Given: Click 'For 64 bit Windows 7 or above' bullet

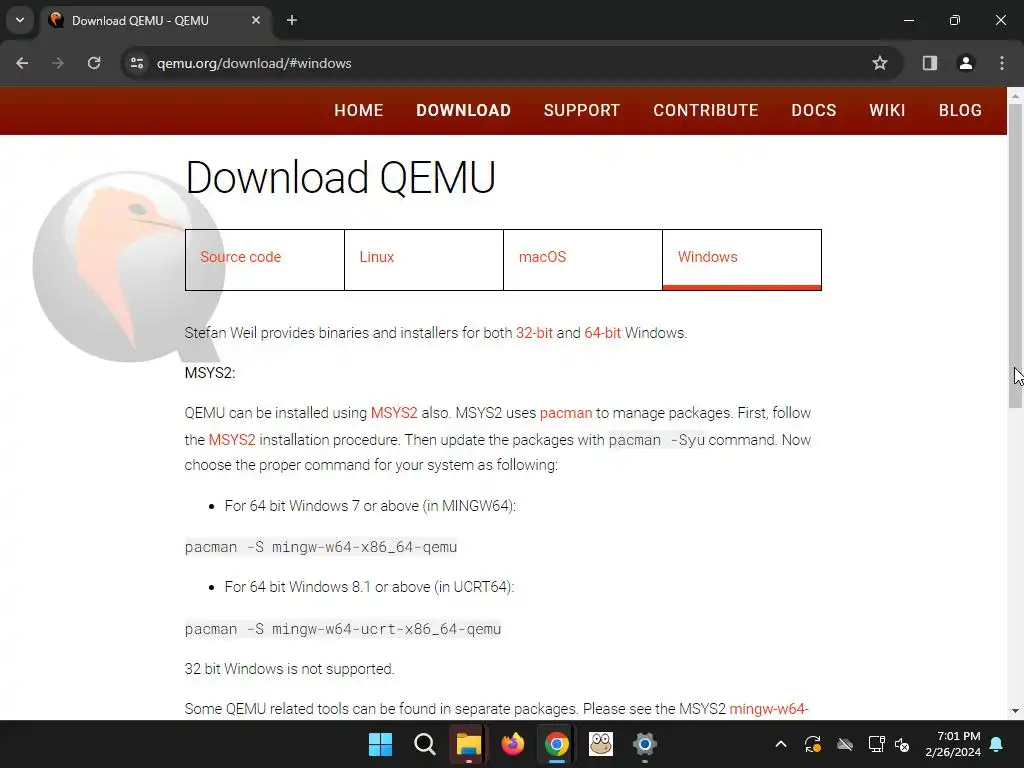Looking at the screenshot, I should point(370,506).
